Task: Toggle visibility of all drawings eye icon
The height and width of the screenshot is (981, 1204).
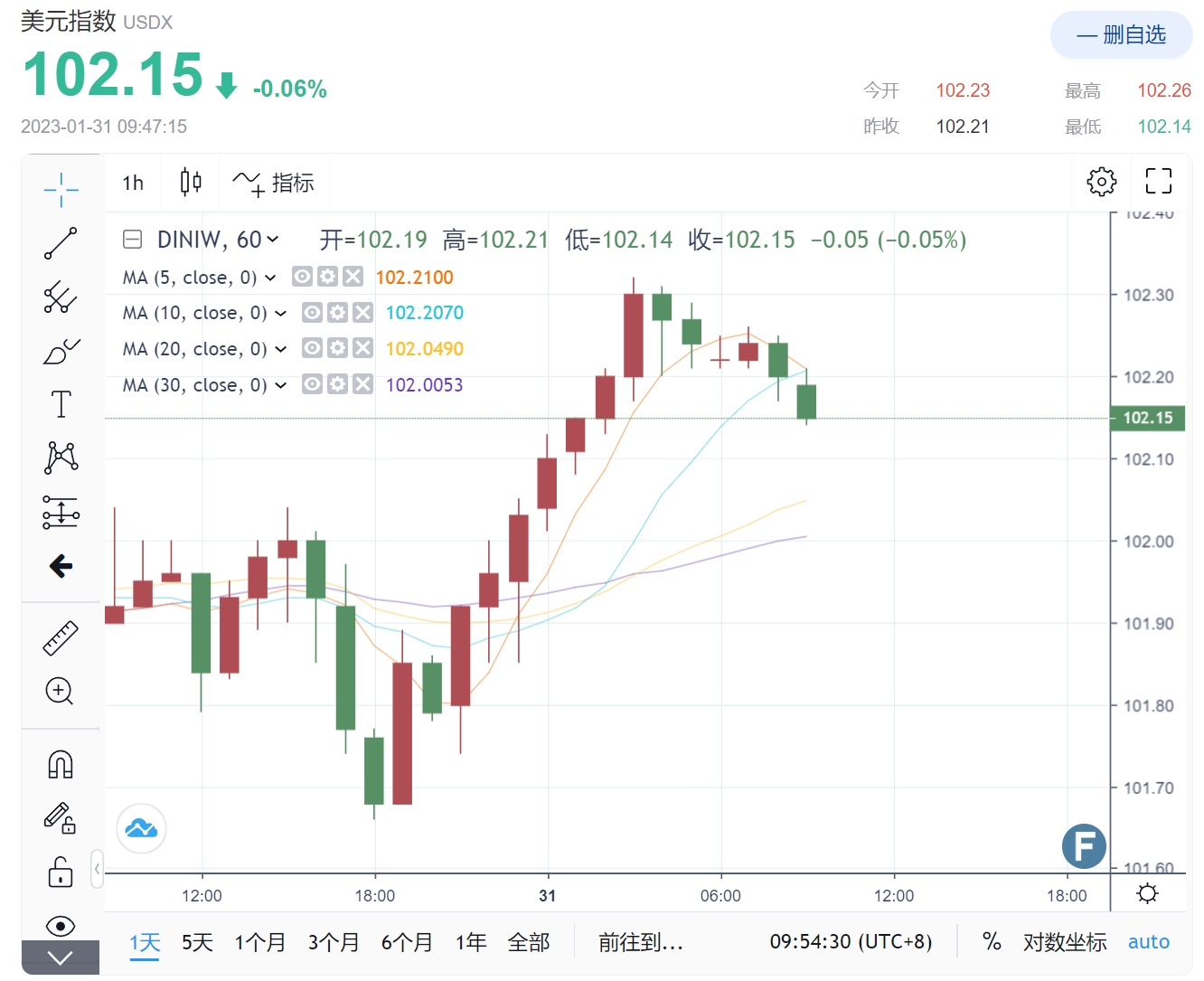Action: click(x=60, y=925)
